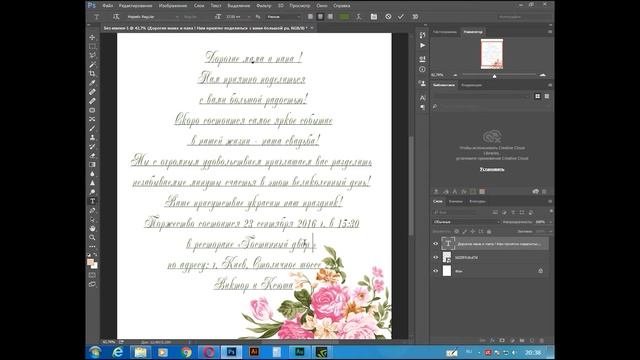The width and height of the screenshot is (640, 360).
Task: Add layer style fx icon
Action: point(492,340)
